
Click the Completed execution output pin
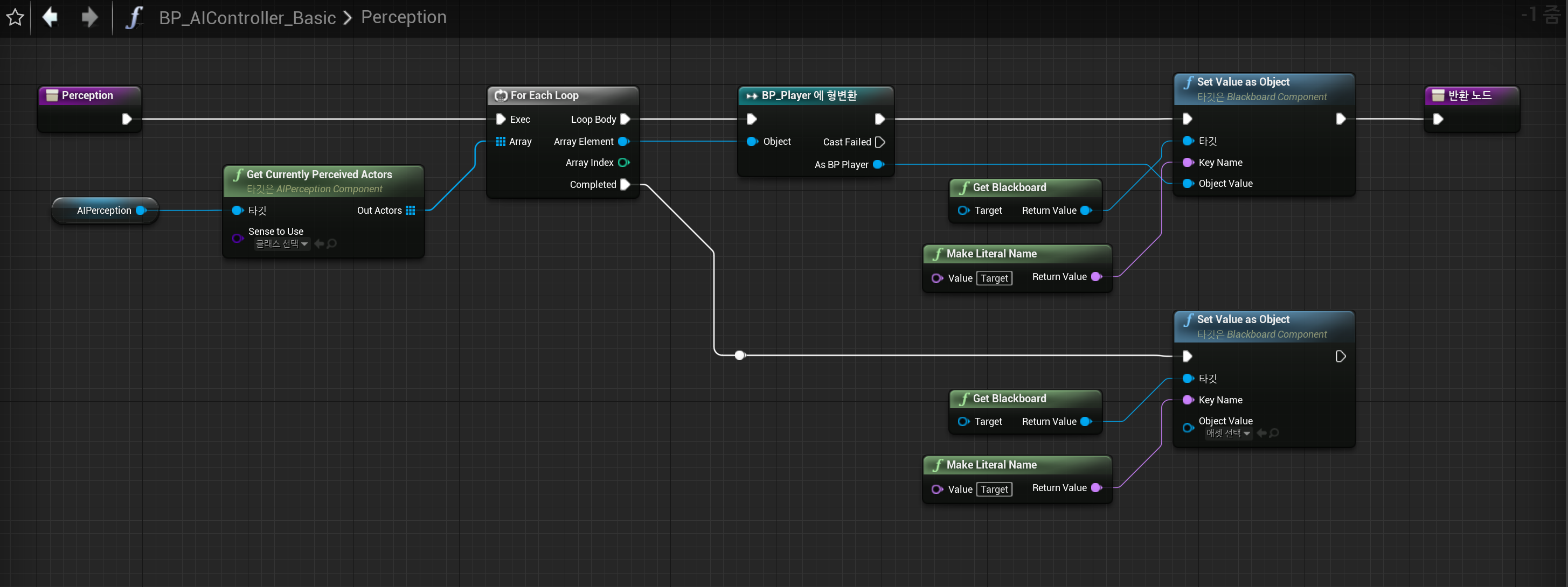point(625,184)
